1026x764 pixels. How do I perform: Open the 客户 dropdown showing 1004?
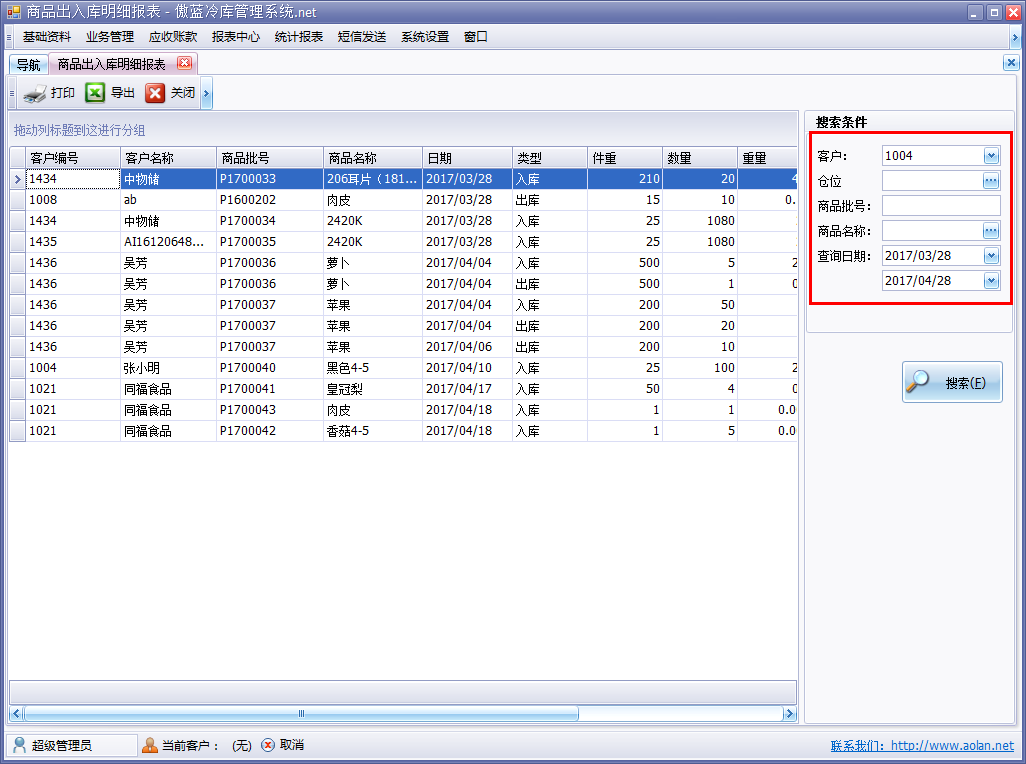point(991,155)
